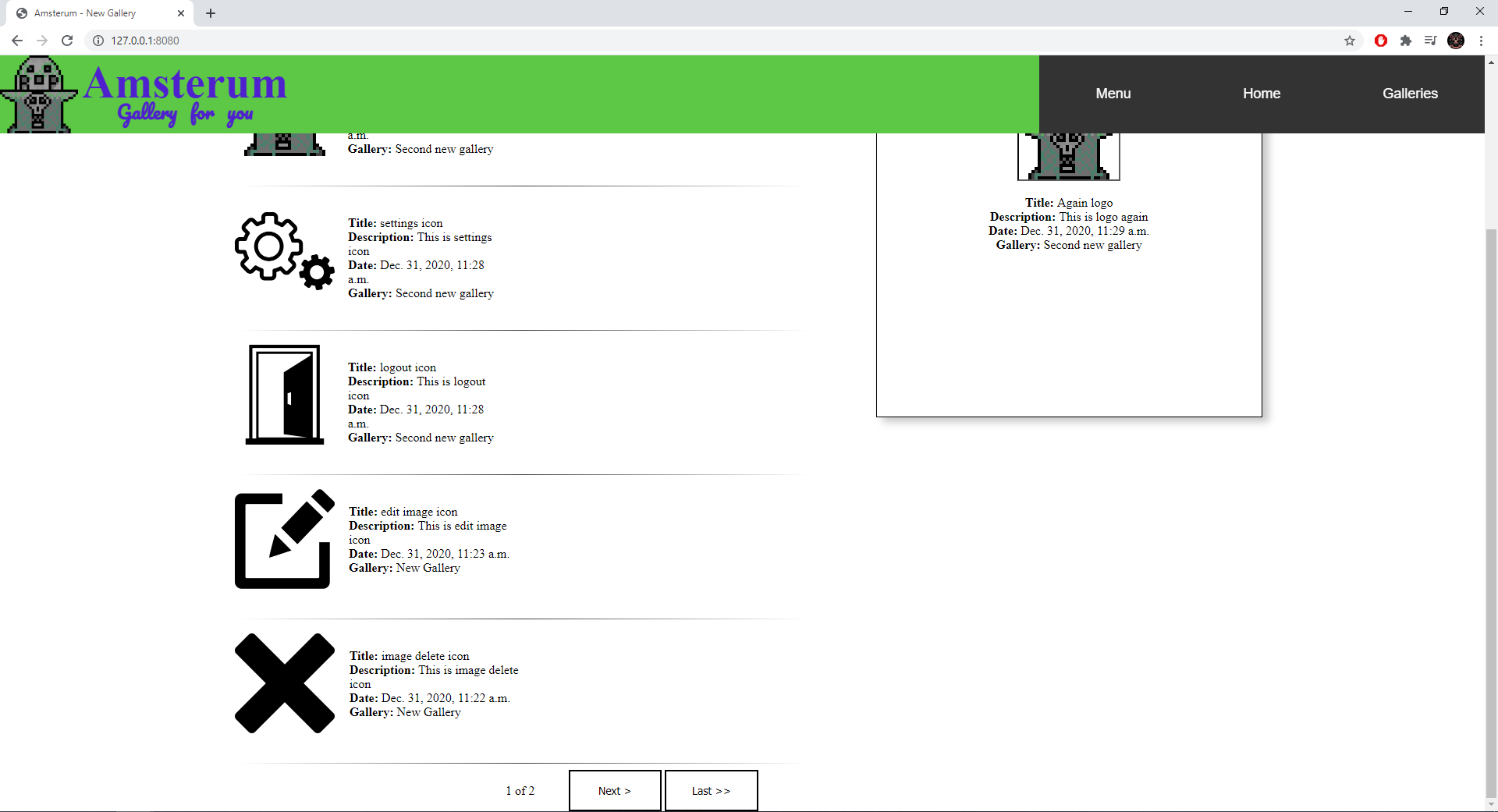Open the edit image pencil icon
The width and height of the screenshot is (1498, 812).
285,539
